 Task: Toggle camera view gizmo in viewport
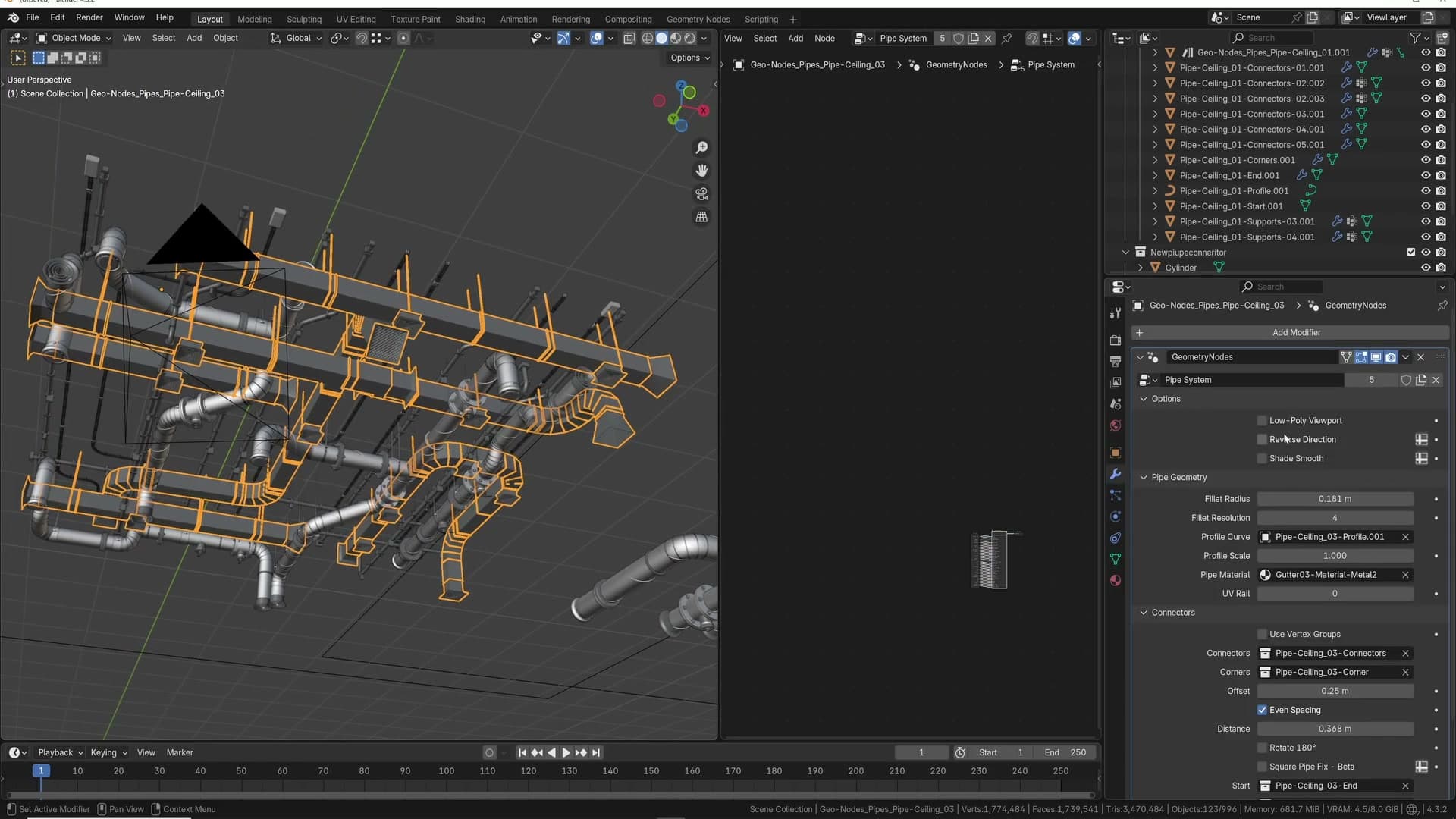pyautogui.click(x=701, y=194)
